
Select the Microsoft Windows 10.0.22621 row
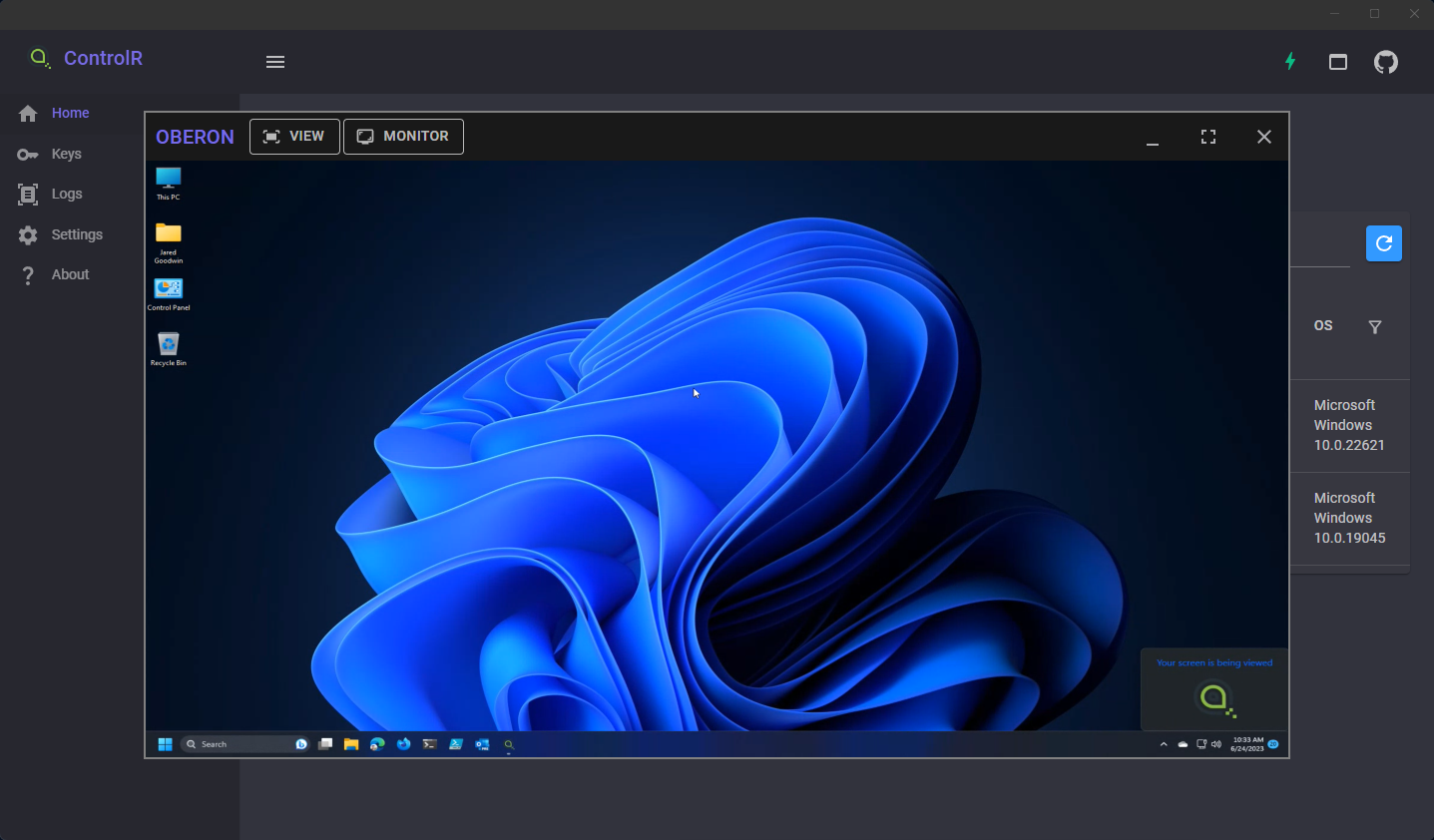click(x=1349, y=425)
